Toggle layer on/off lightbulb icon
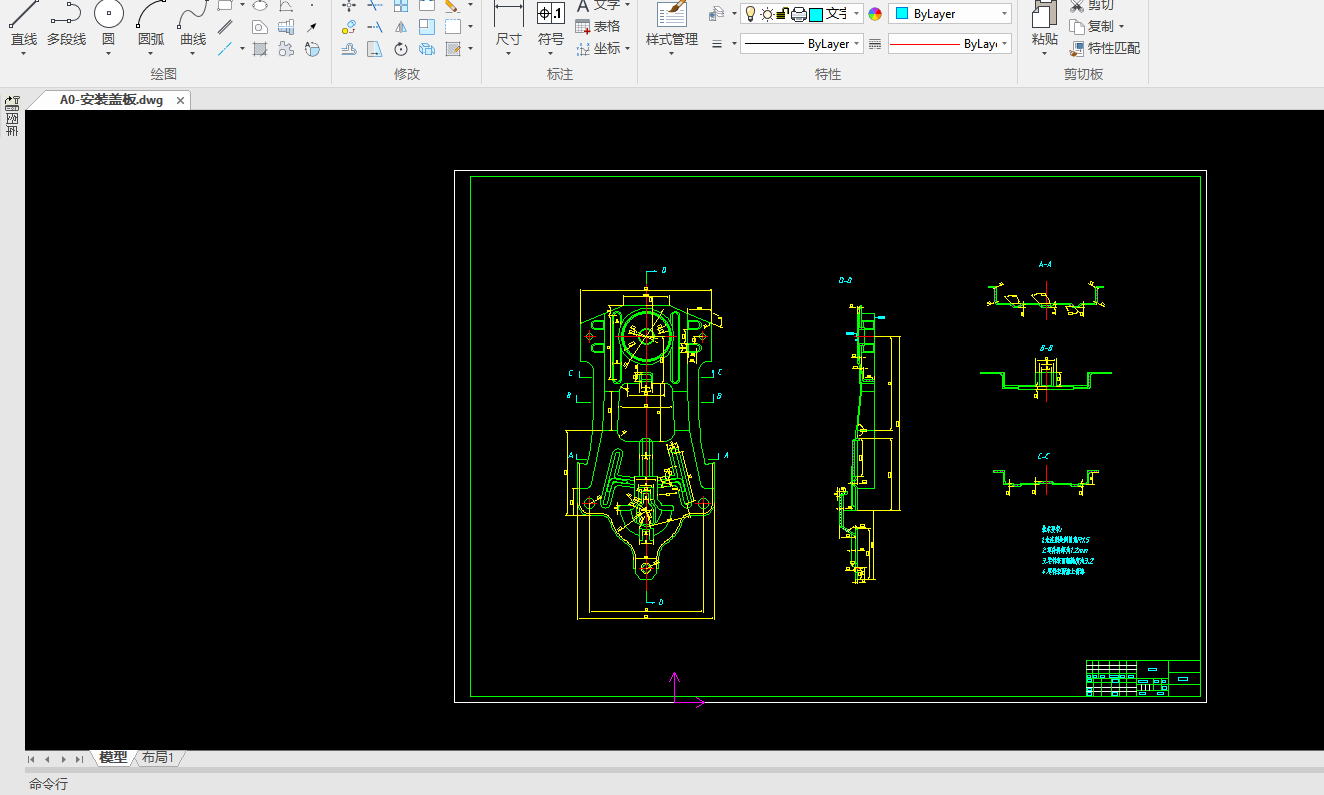The image size is (1324, 795). click(750, 14)
